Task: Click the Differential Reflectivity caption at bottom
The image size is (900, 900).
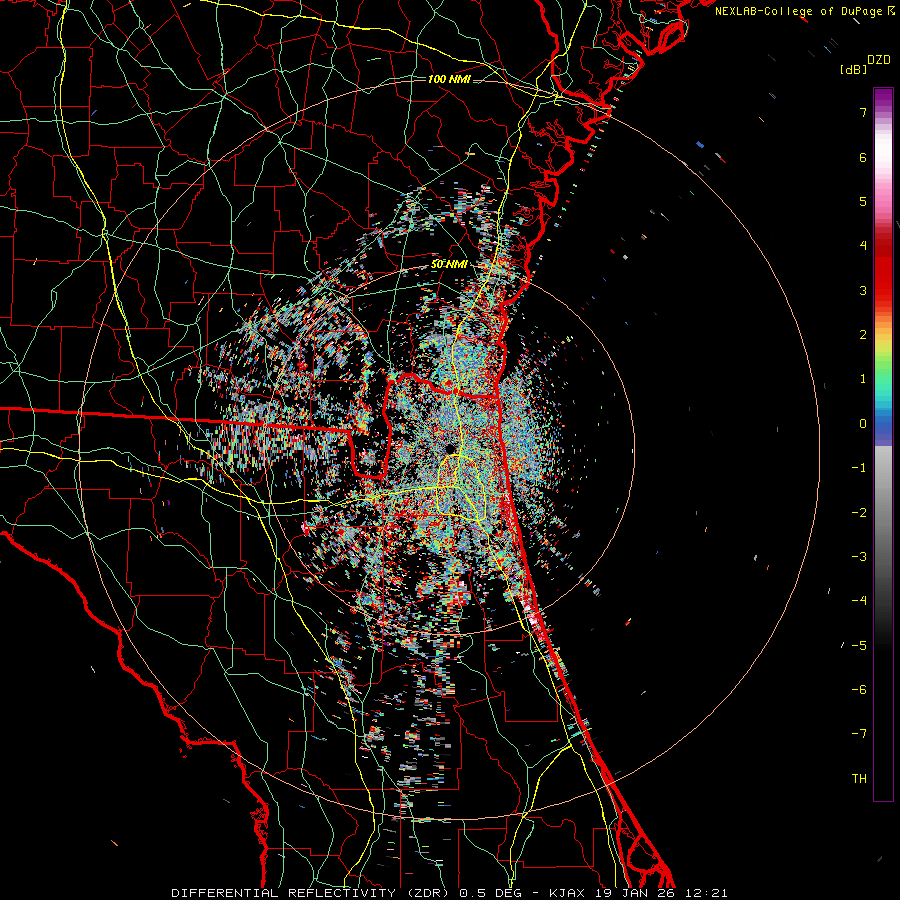Action: (x=449, y=893)
